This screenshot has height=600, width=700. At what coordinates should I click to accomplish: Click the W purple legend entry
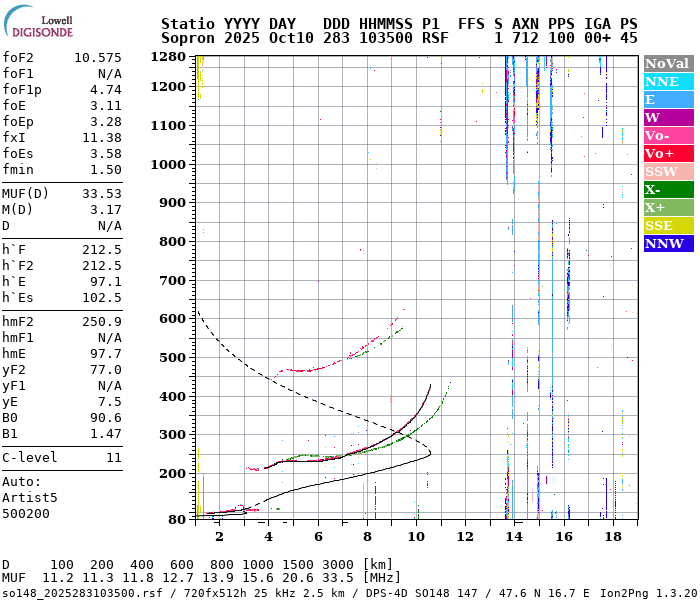point(667,117)
